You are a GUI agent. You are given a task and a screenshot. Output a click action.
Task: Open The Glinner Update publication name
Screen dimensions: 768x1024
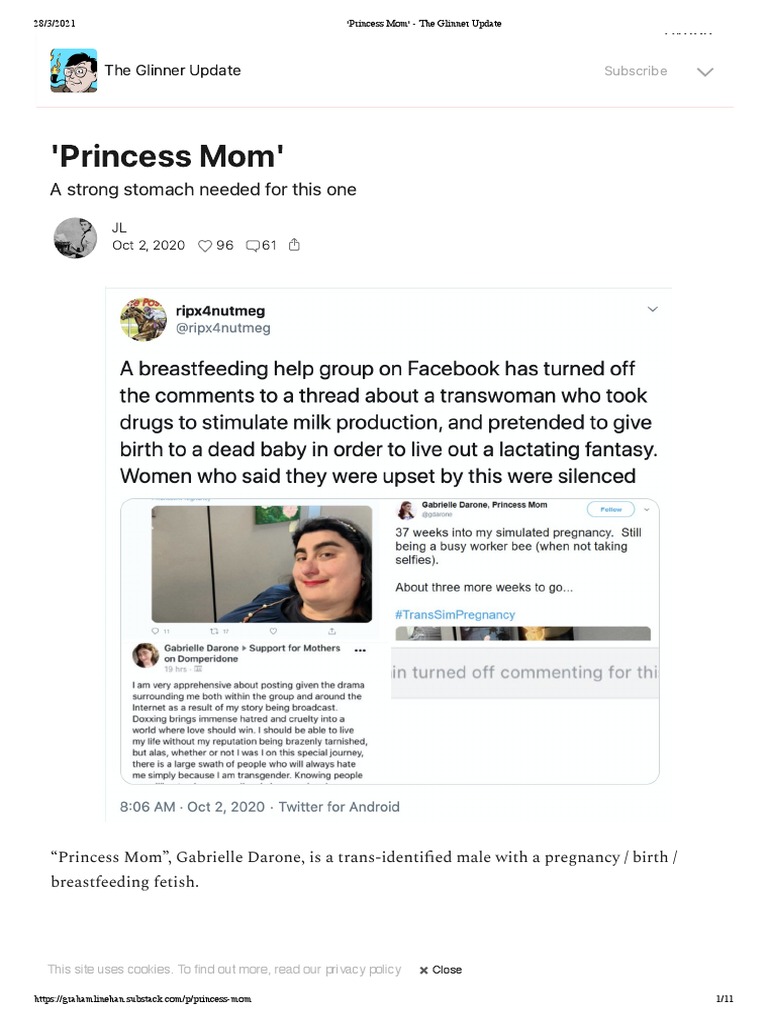[172, 70]
